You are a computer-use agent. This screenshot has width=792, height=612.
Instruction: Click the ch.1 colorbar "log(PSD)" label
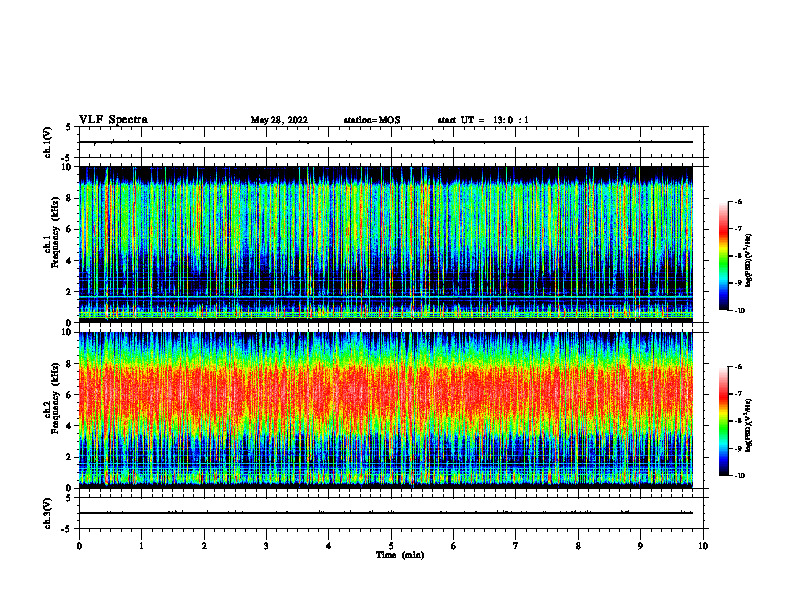[x=749, y=260]
